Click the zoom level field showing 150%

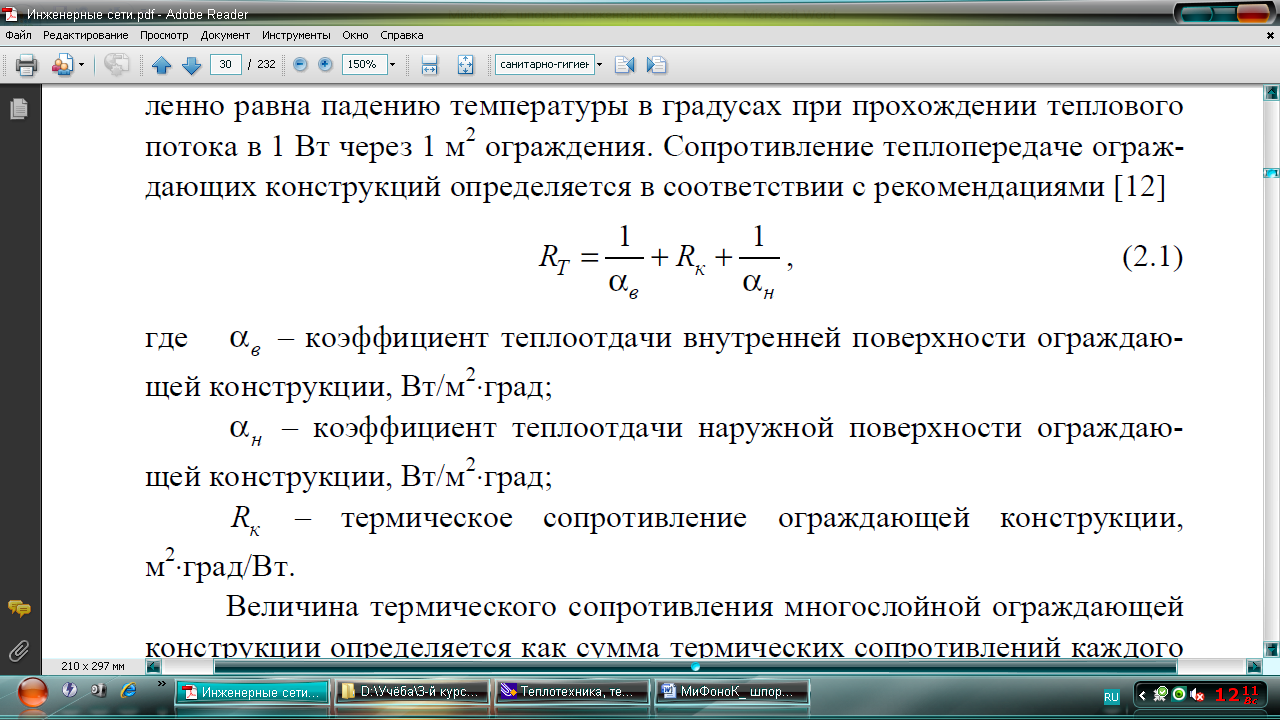363,65
